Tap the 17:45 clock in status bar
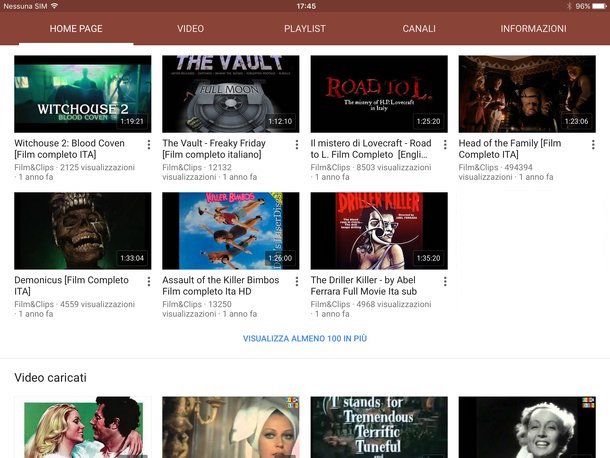 [306, 6]
